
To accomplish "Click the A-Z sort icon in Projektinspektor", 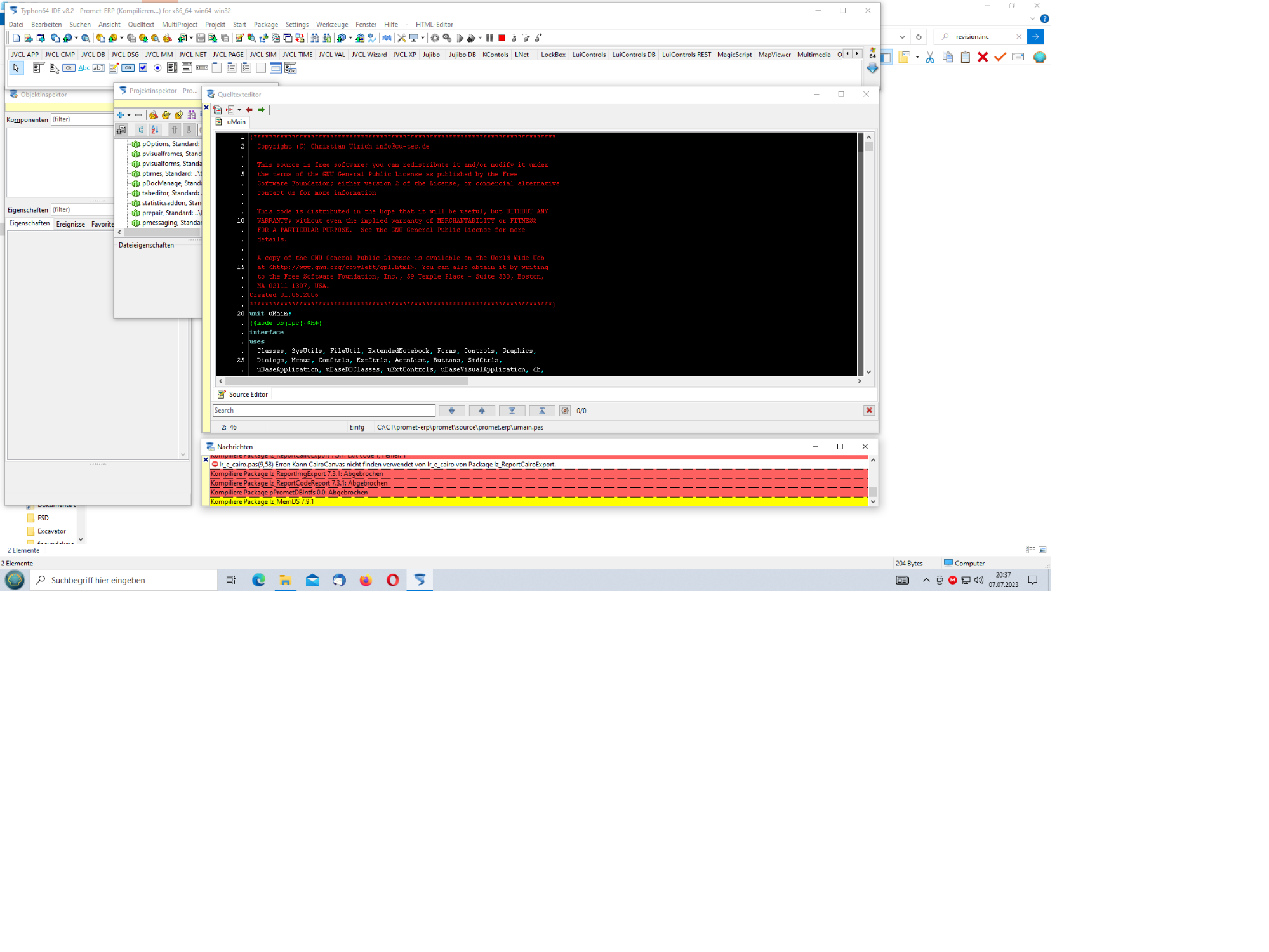I will click(155, 129).
